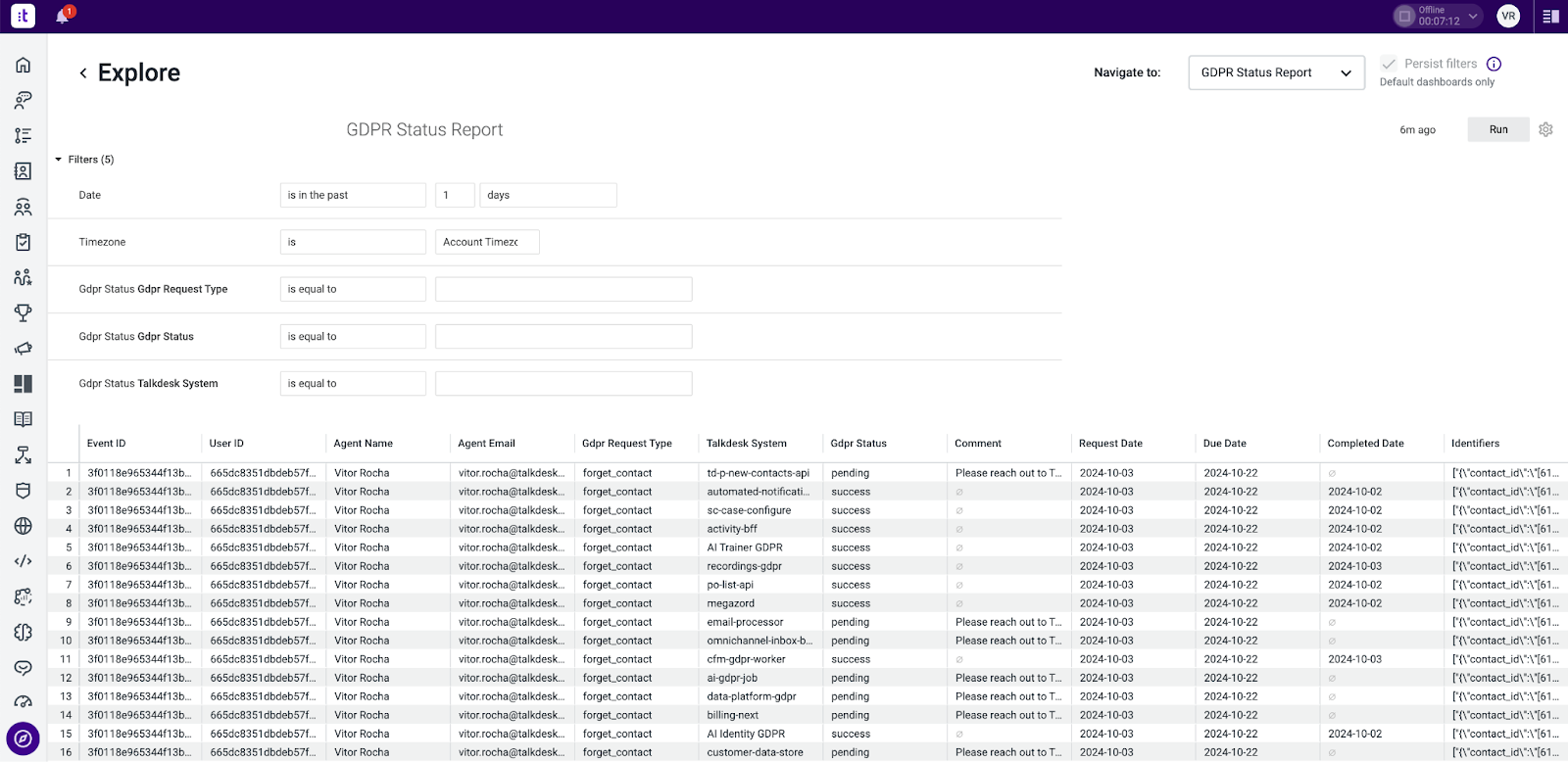1568x762 pixels.
Task: Open the Home icon in sidebar
Action: coord(23,65)
